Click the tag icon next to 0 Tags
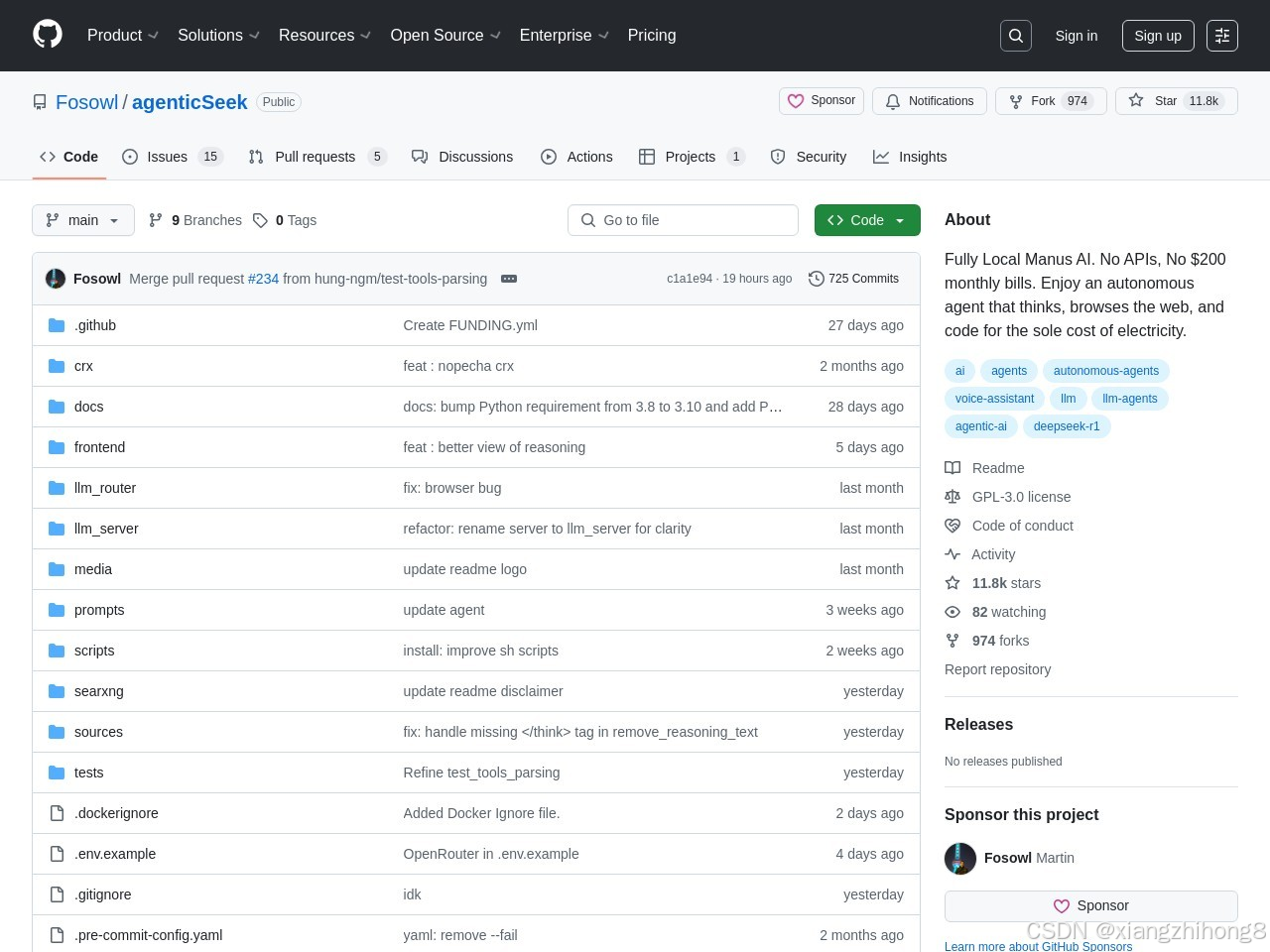Screen dimensions: 1270x952 (260, 220)
